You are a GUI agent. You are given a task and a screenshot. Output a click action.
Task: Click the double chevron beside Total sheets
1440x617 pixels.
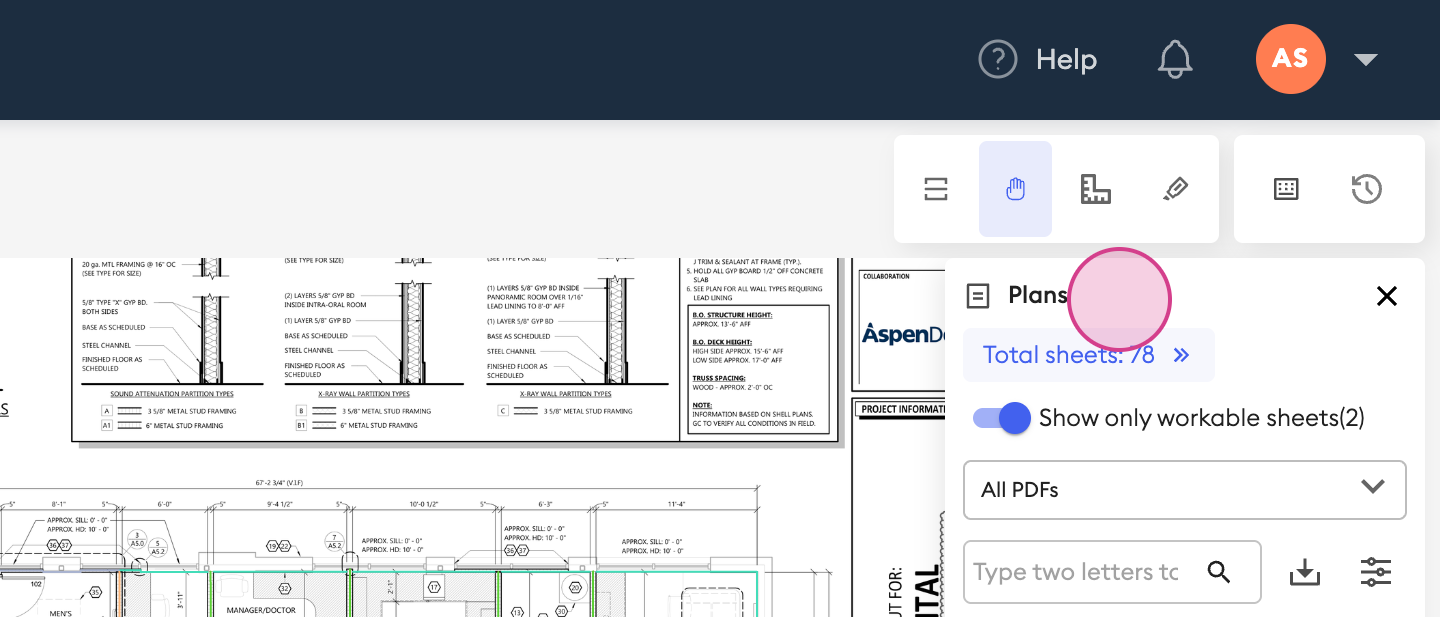click(1181, 355)
